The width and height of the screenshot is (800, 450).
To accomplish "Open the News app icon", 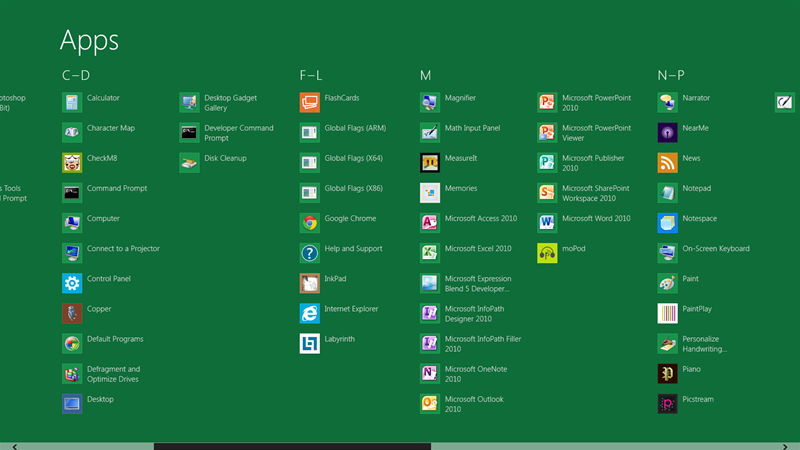I will click(x=667, y=163).
